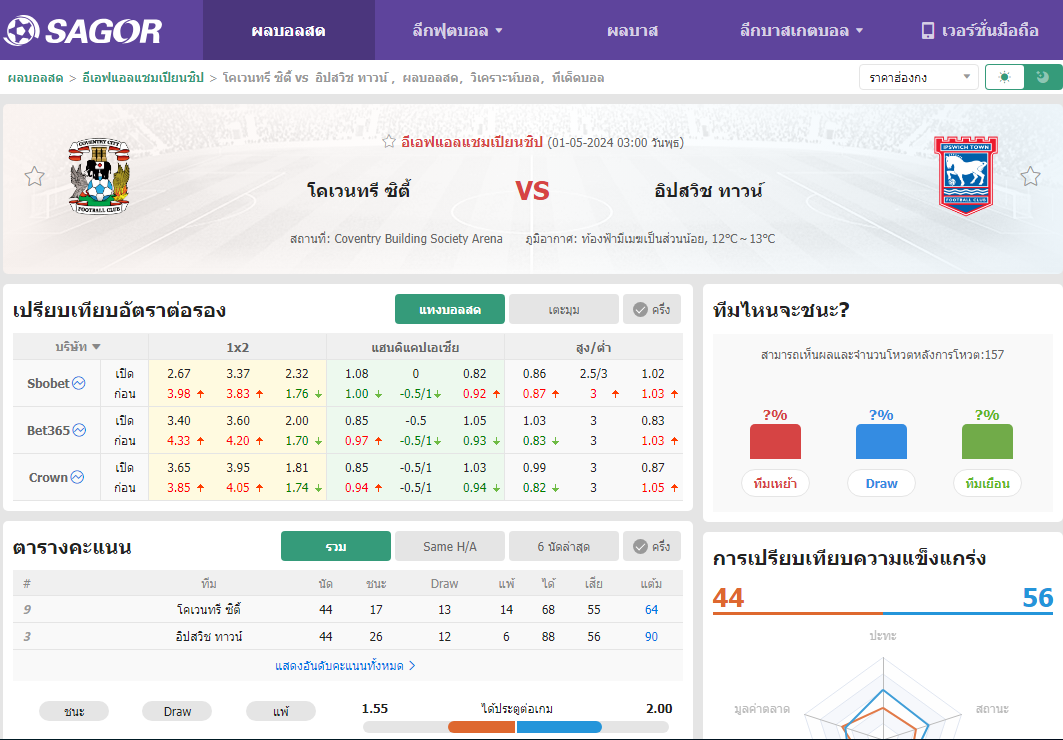
Task: Favorite the Coventry City team star
Action: (x=35, y=176)
